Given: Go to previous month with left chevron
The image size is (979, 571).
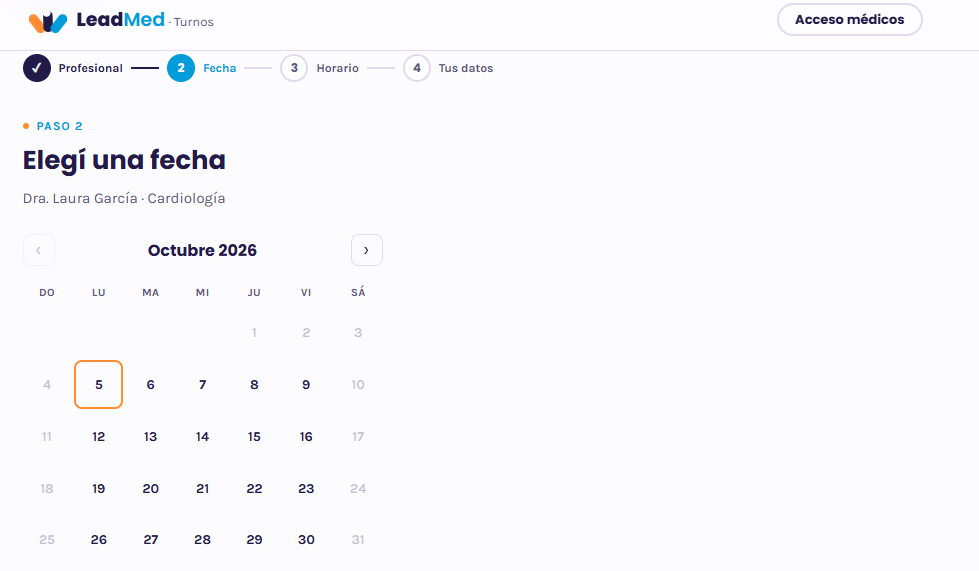Looking at the screenshot, I should [39, 250].
